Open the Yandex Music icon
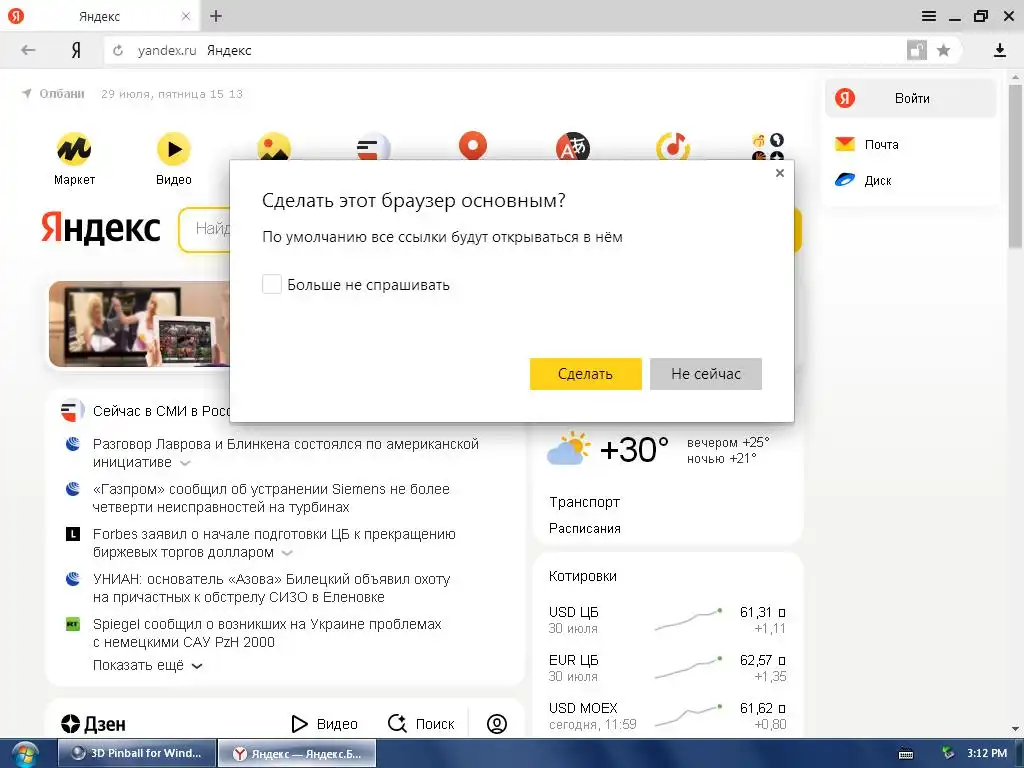This screenshot has width=1024, height=768. pos(673,146)
